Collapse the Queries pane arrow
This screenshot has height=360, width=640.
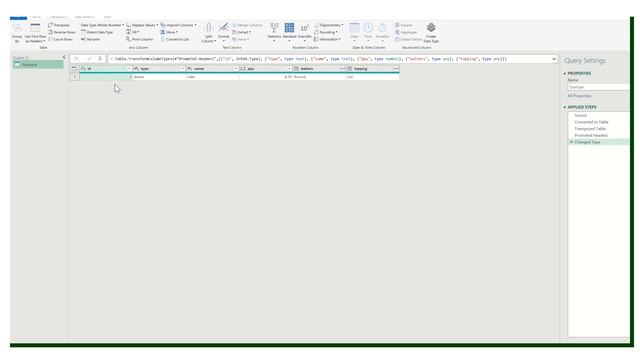[x=64, y=57]
